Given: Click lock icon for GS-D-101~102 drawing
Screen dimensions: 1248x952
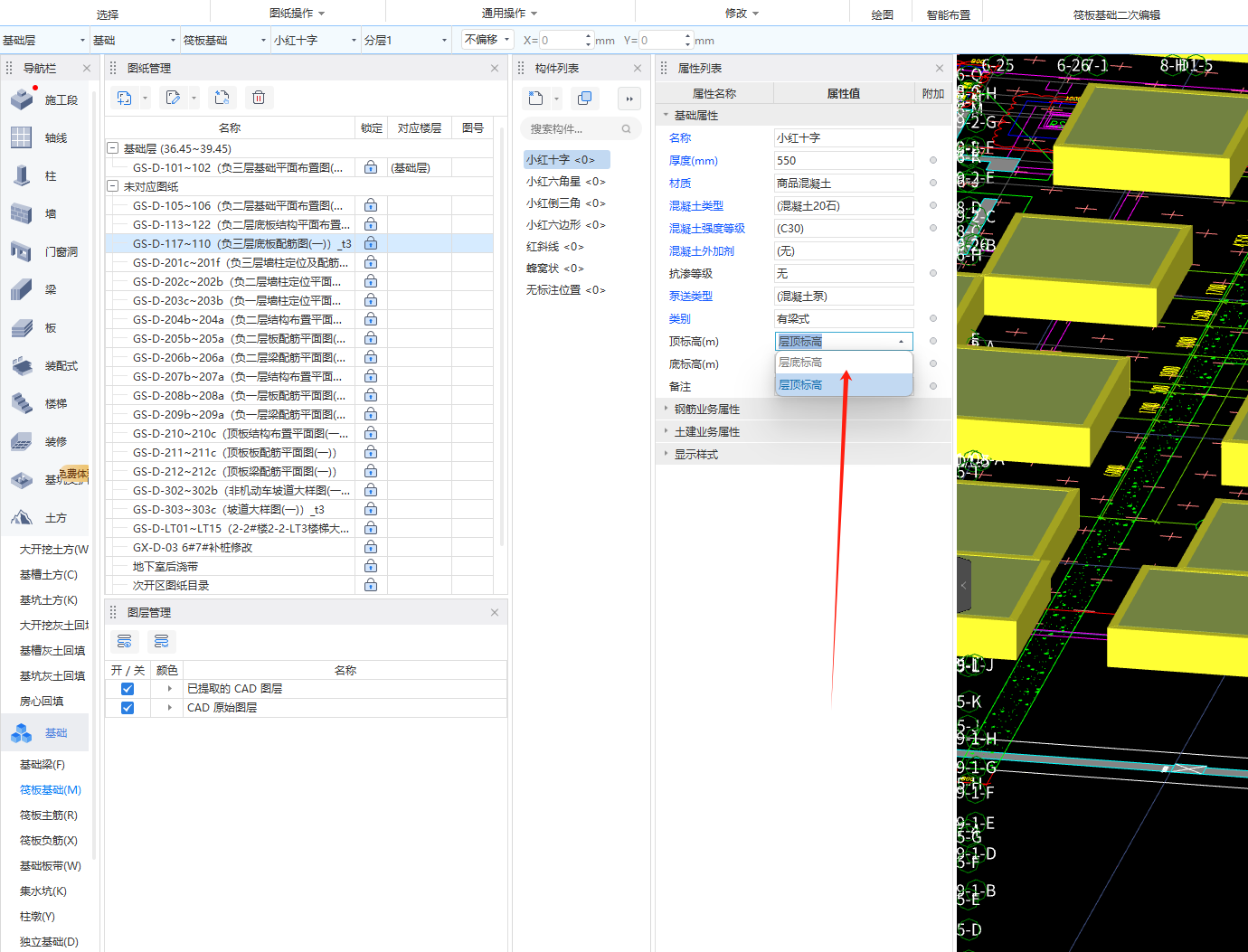Looking at the screenshot, I should click(371, 167).
